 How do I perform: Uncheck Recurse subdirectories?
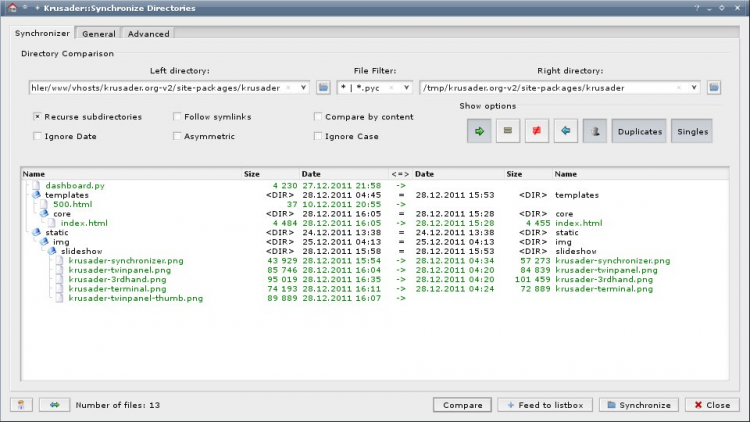(37, 116)
